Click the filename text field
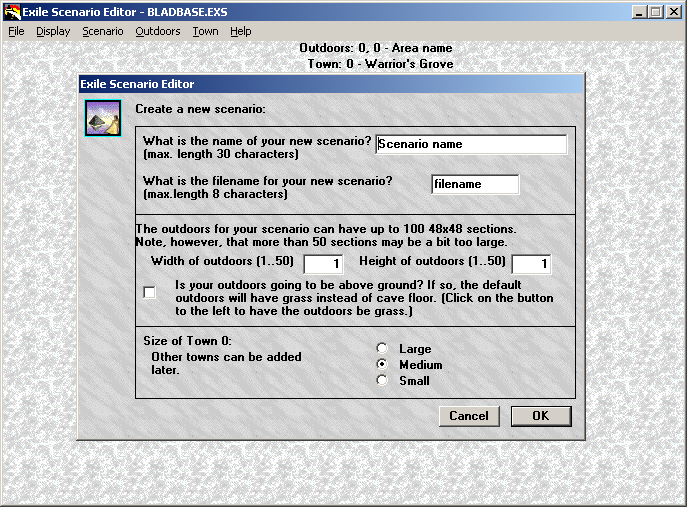Screen dimensions: 687x507 [475, 184]
